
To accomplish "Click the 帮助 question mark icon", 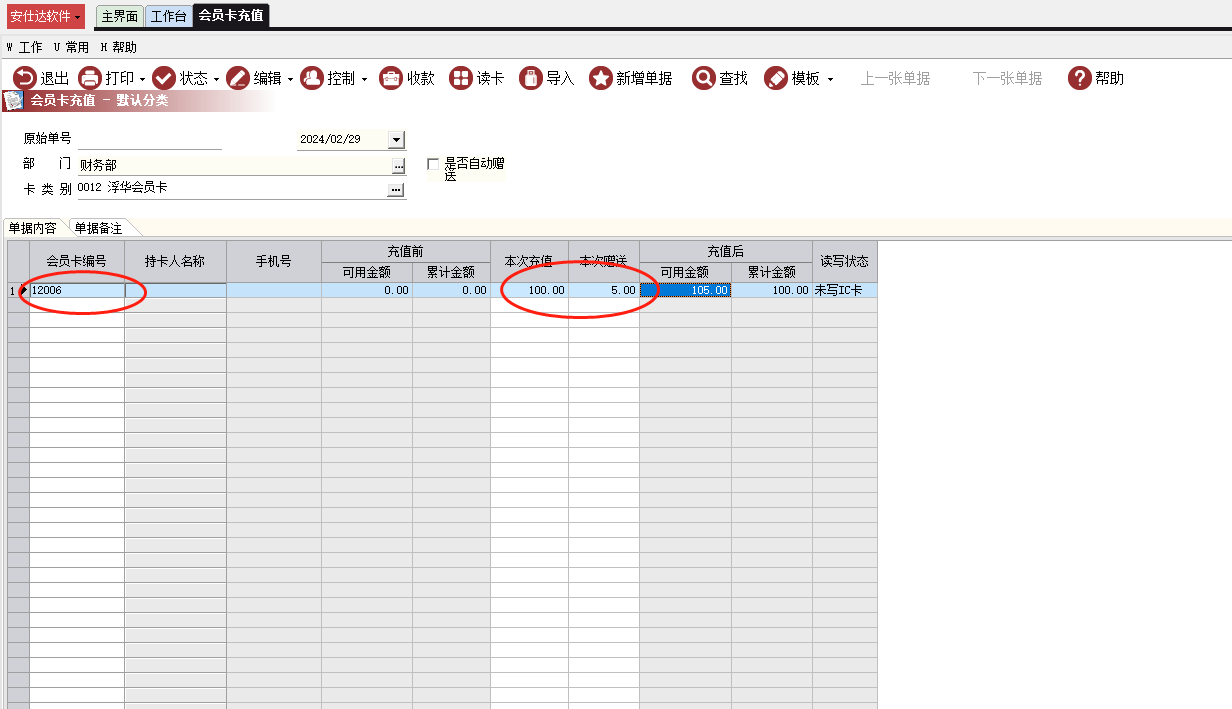I will point(1080,78).
